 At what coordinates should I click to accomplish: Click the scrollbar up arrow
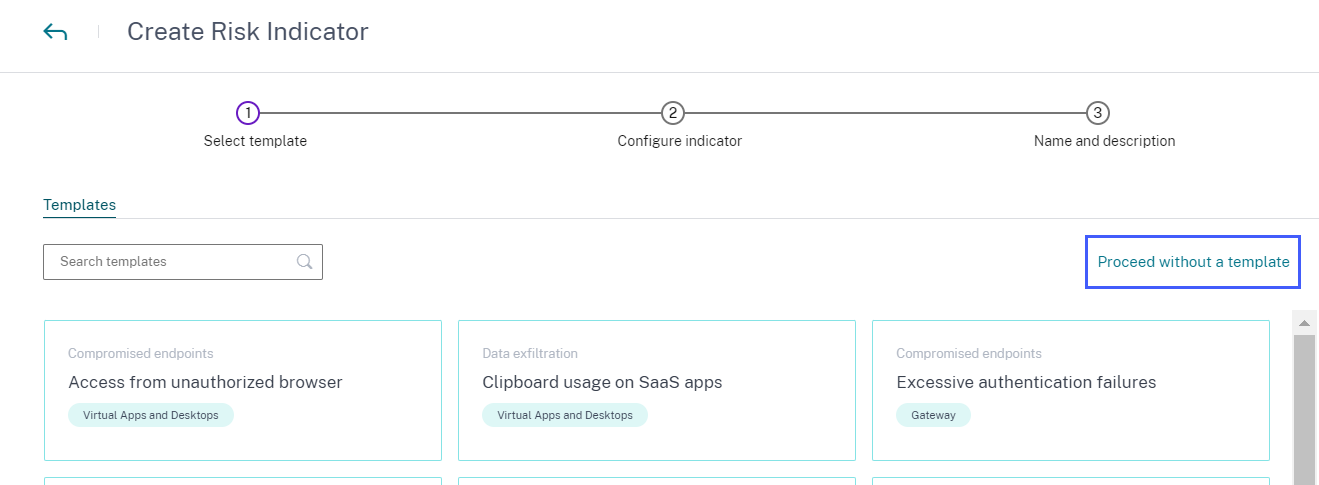pyautogui.click(x=1304, y=322)
